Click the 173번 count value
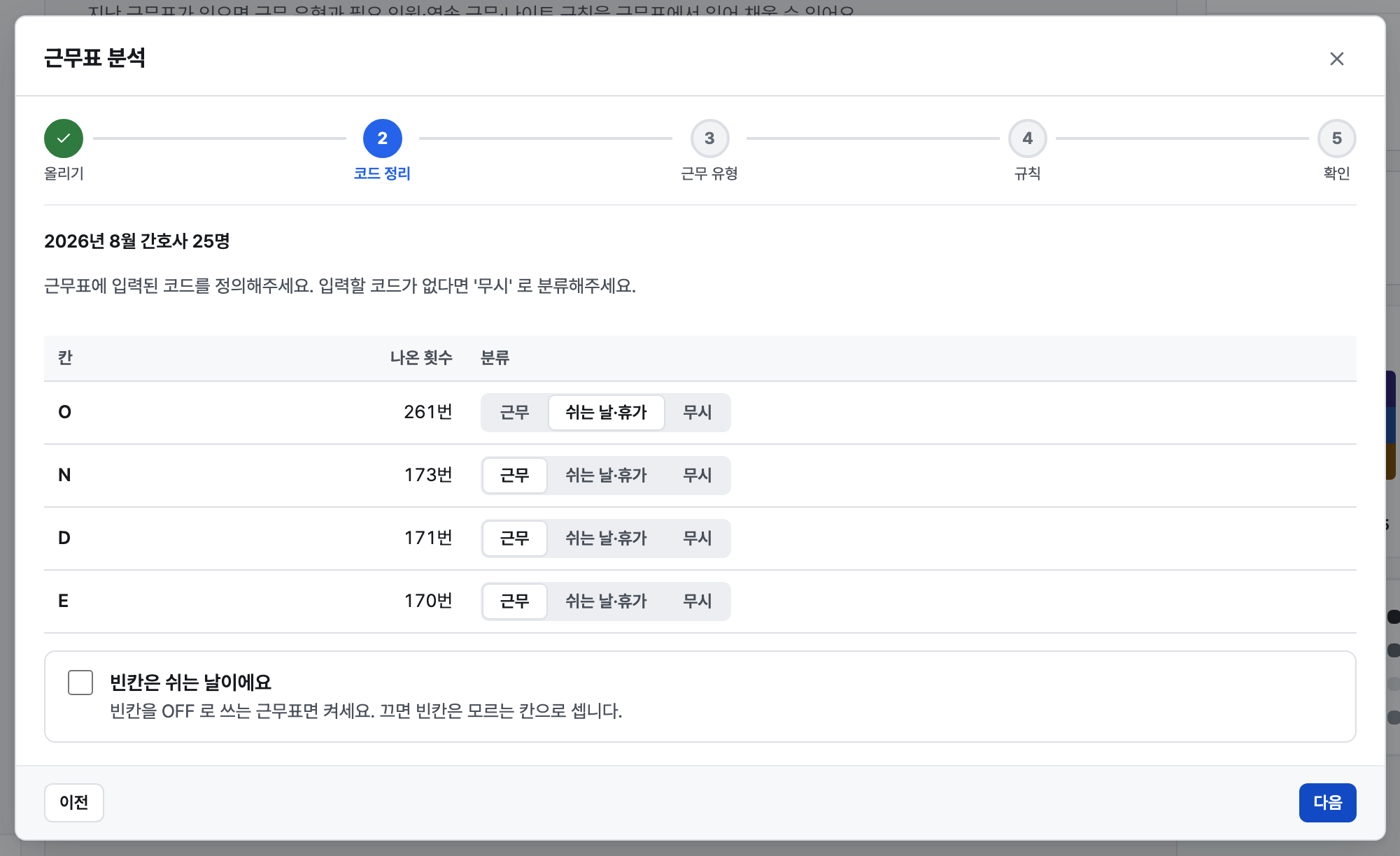The width and height of the screenshot is (1400, 856). tap(428, 475)
